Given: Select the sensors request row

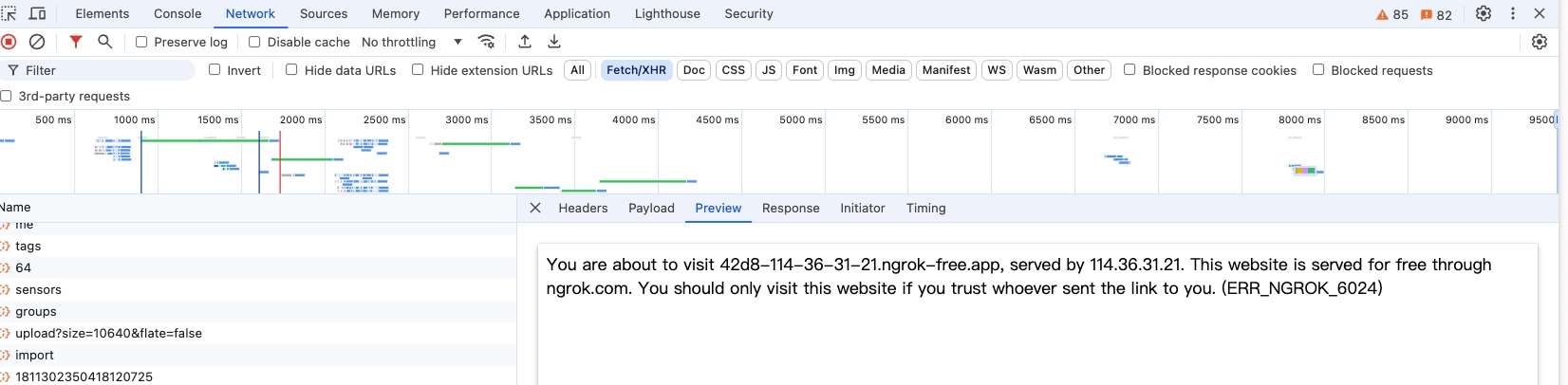Looking at the screenshot, I should (x=38, y=289).
